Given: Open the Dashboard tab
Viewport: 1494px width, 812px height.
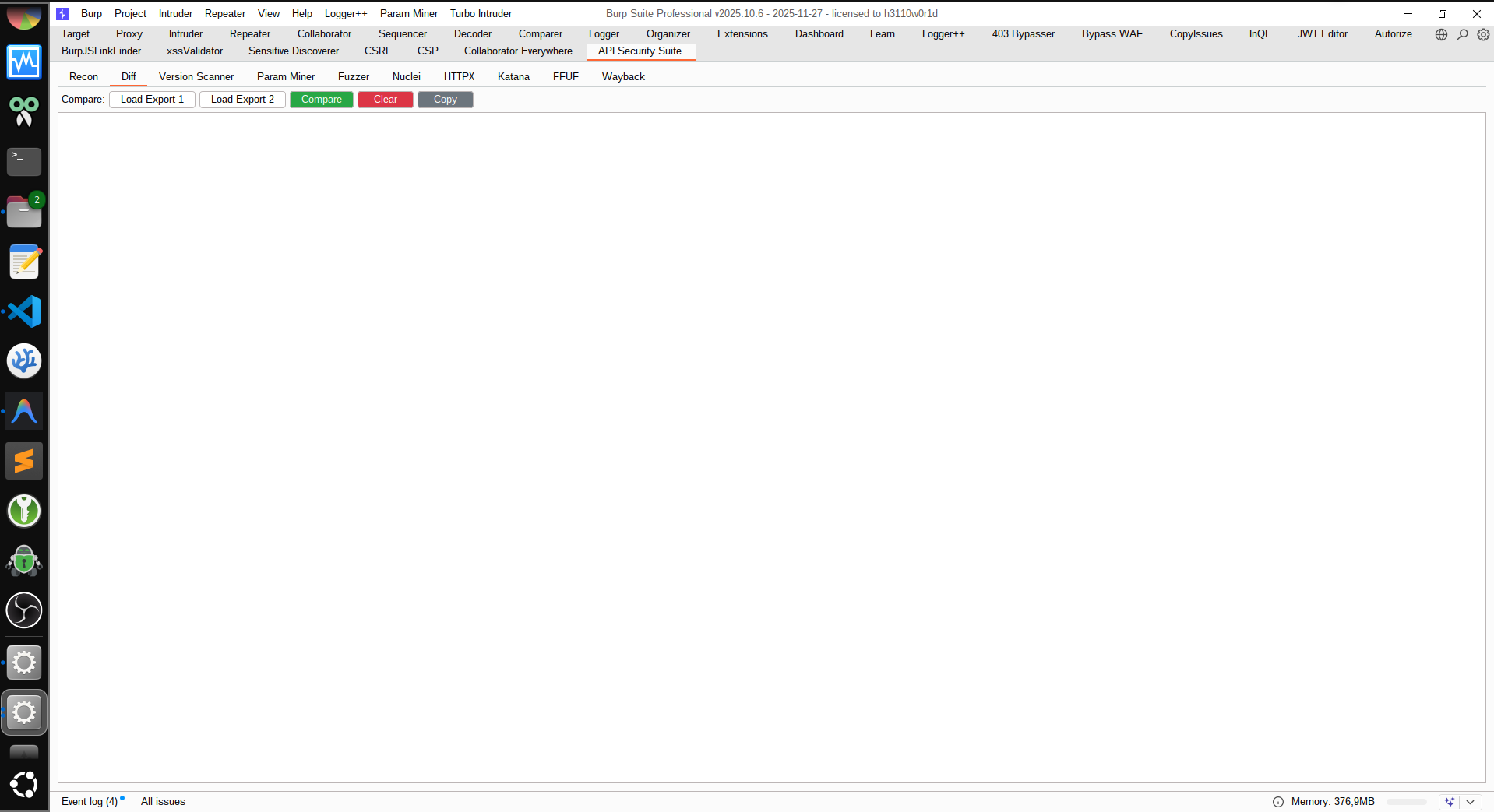Looking at the screenshot, I should (819, 34).
